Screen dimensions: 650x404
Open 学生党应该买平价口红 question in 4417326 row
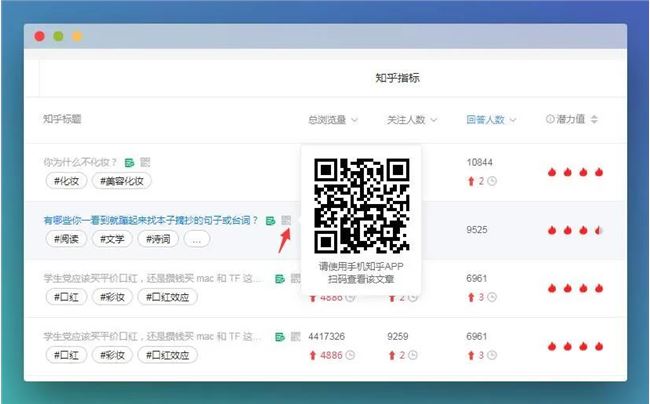153,336
